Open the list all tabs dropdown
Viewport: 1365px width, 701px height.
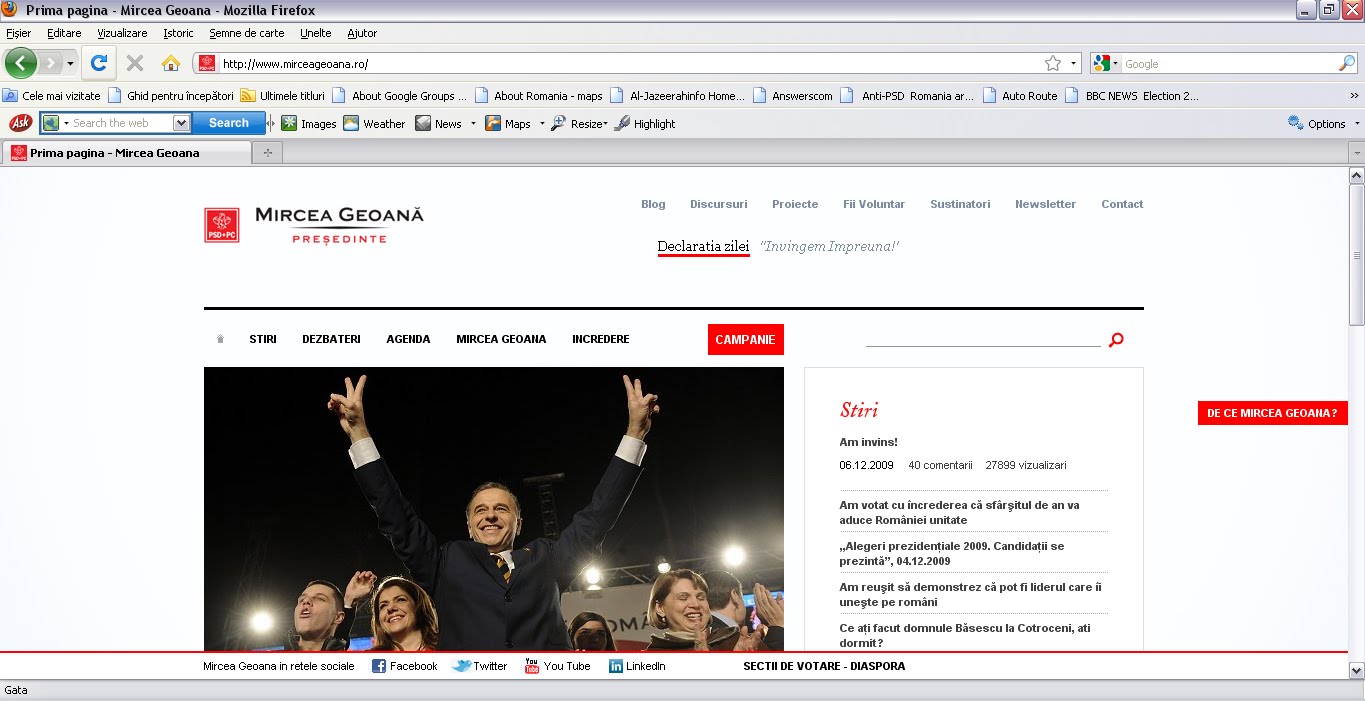coord(1357,153)
